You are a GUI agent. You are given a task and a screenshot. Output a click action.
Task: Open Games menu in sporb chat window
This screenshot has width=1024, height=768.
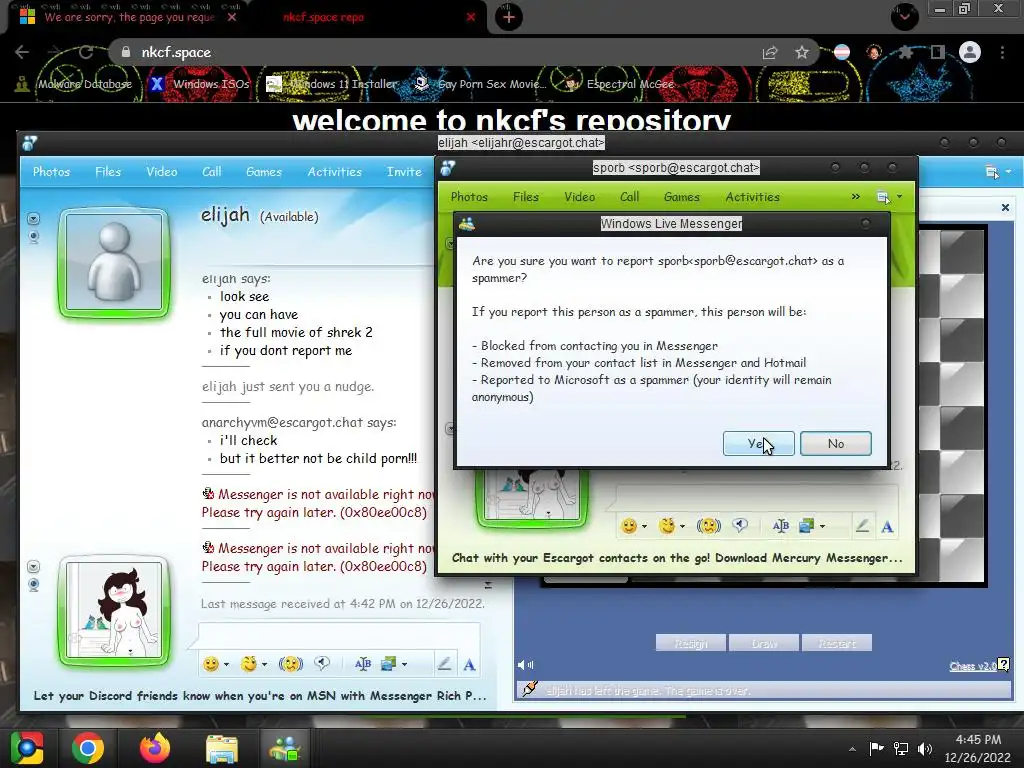coord(682,197)
